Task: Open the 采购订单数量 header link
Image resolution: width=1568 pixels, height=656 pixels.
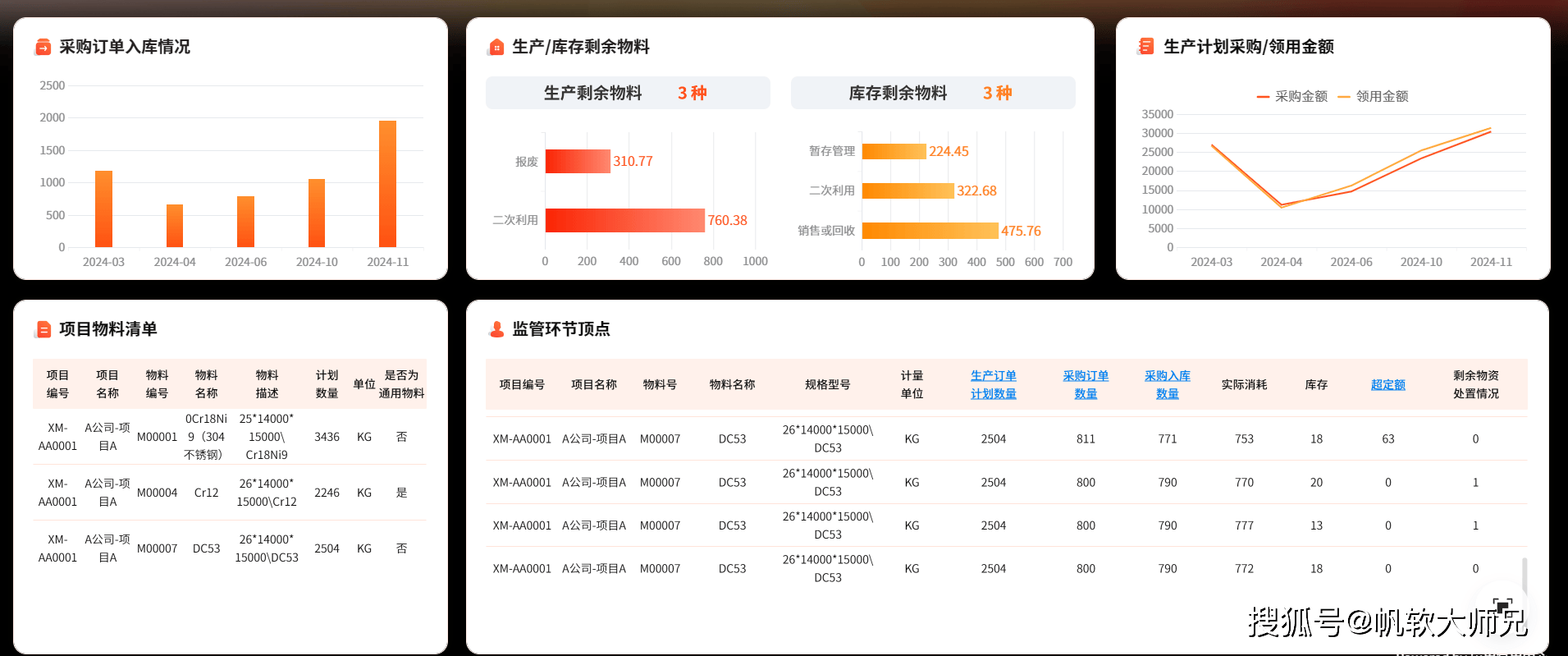Action: click(x=1086, y=384)
